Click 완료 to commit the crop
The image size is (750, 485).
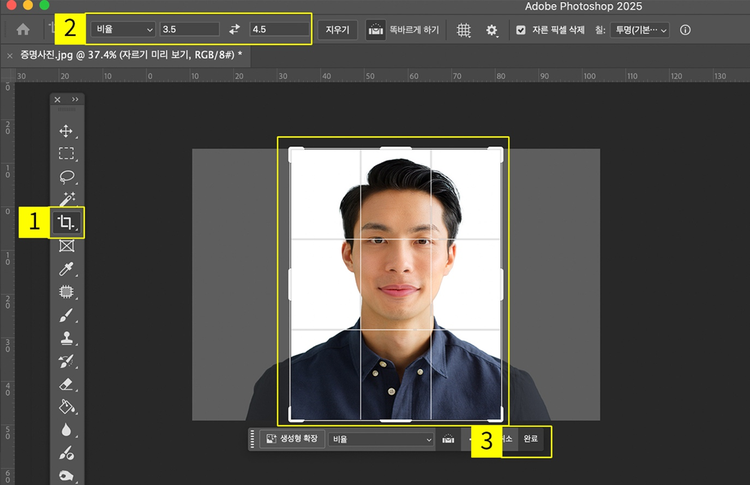531,439
